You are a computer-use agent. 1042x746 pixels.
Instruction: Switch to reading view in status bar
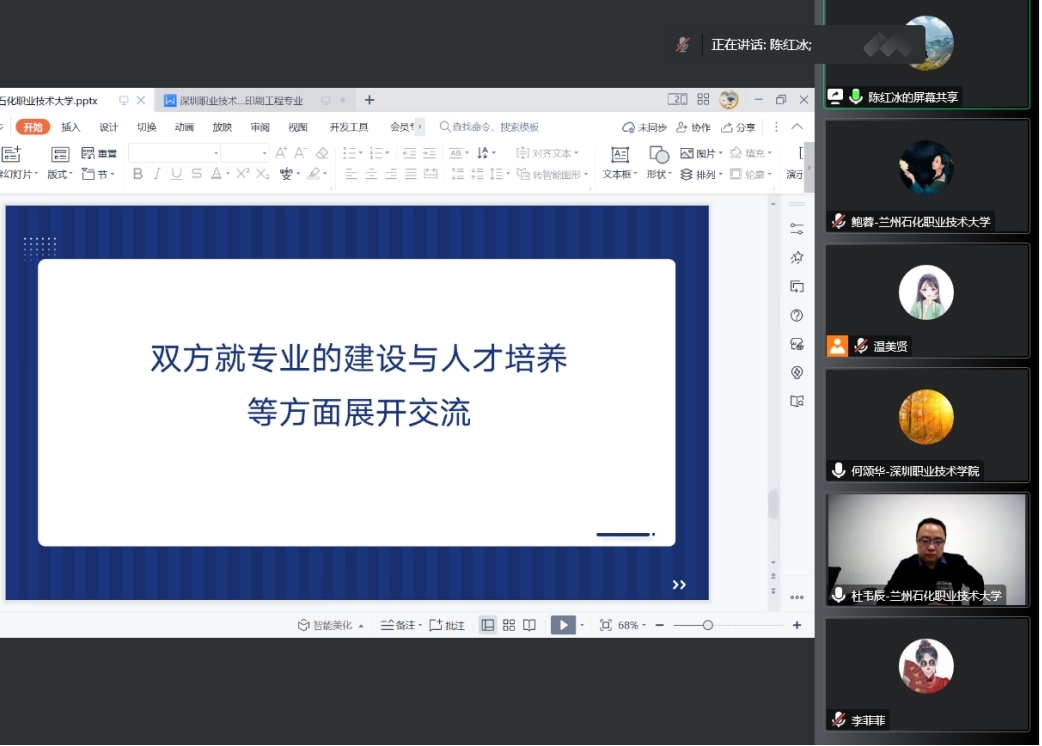[x=529, y=625]
